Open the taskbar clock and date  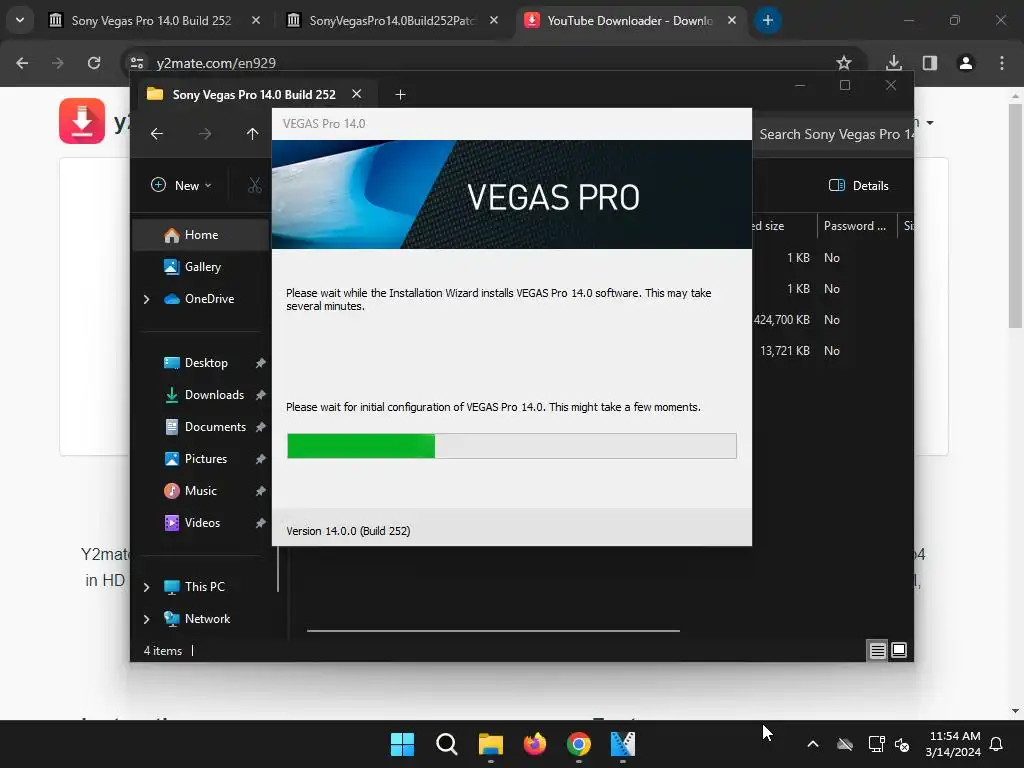[x=953, y=744]
